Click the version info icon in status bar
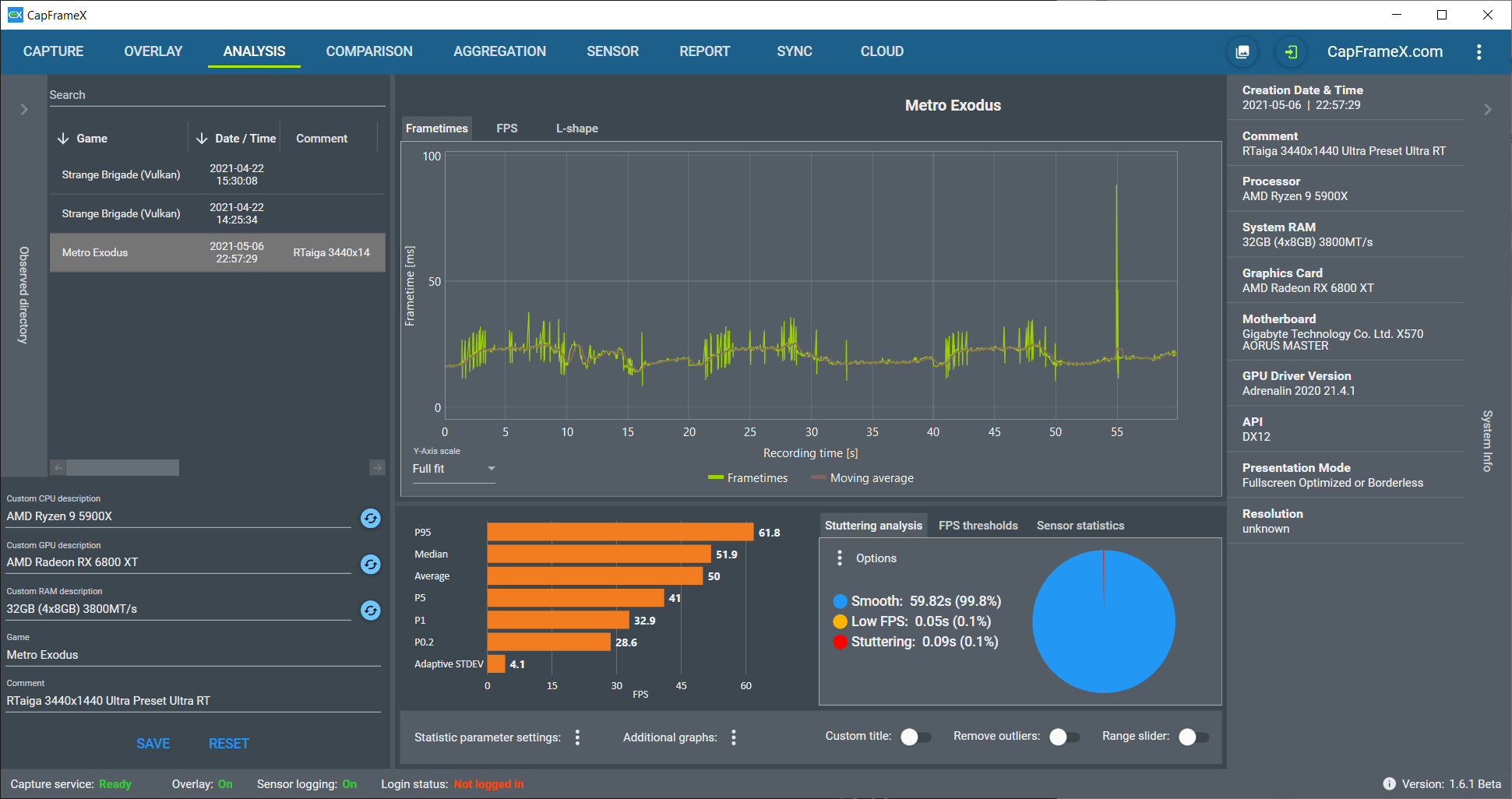 coord(1389,784)
